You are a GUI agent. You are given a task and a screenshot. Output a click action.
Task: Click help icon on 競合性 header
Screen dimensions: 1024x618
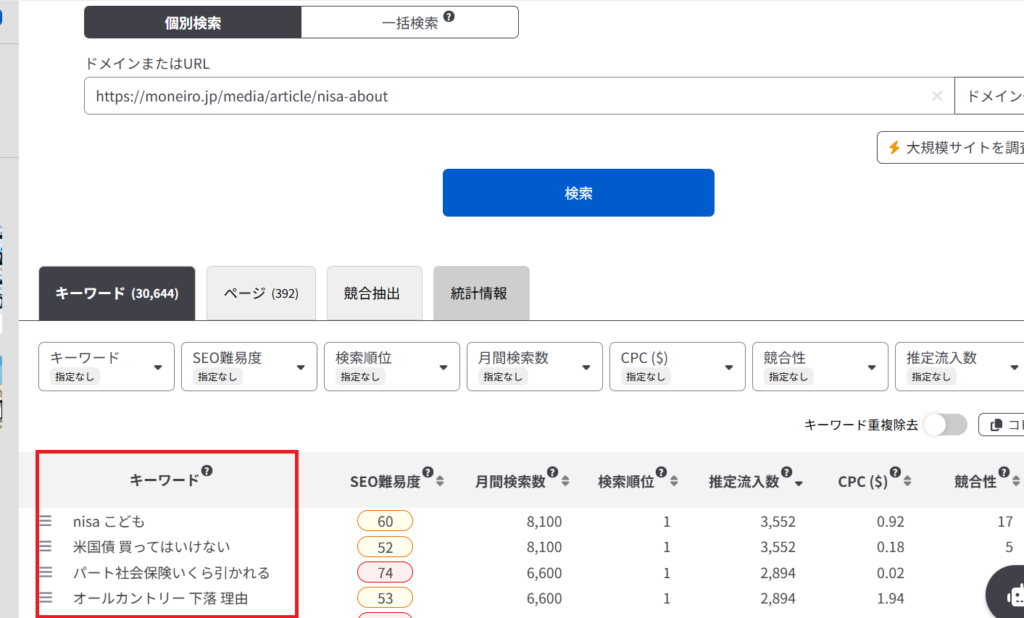[1004, 472]
